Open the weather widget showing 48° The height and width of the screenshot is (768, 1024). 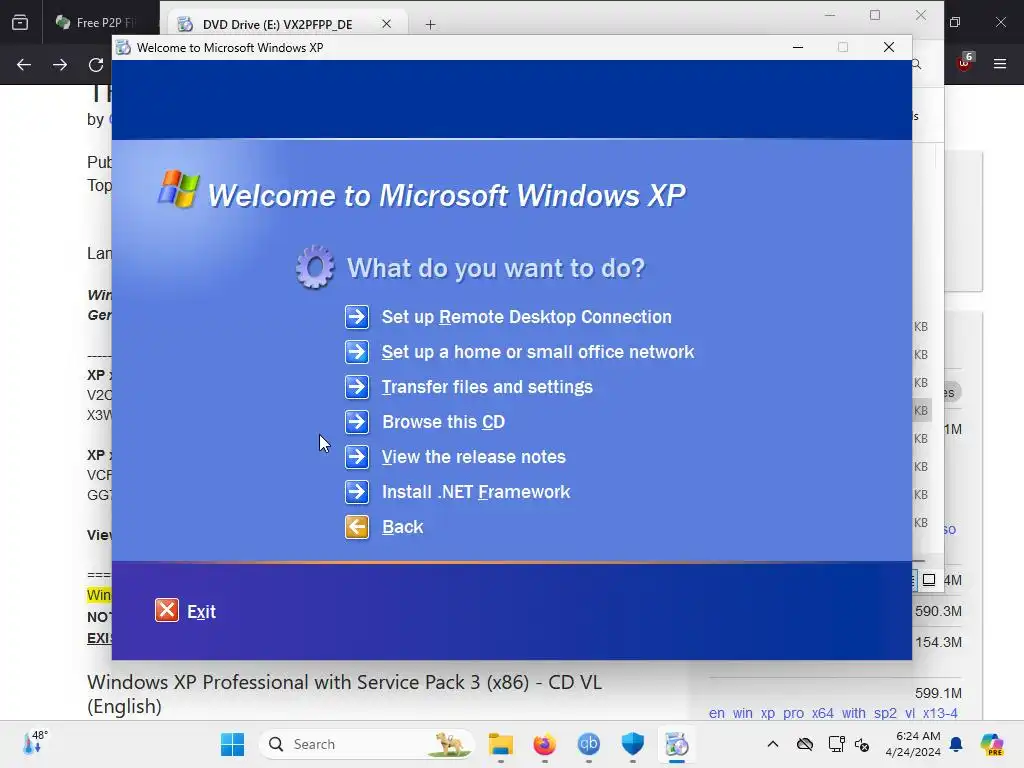point(35,743)
